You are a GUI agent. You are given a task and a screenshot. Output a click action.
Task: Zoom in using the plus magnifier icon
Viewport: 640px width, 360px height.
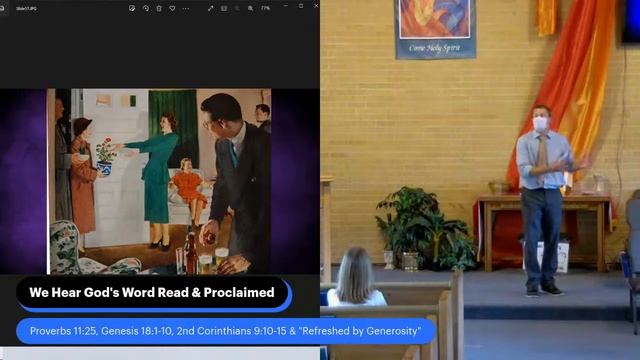coord(250,8)
